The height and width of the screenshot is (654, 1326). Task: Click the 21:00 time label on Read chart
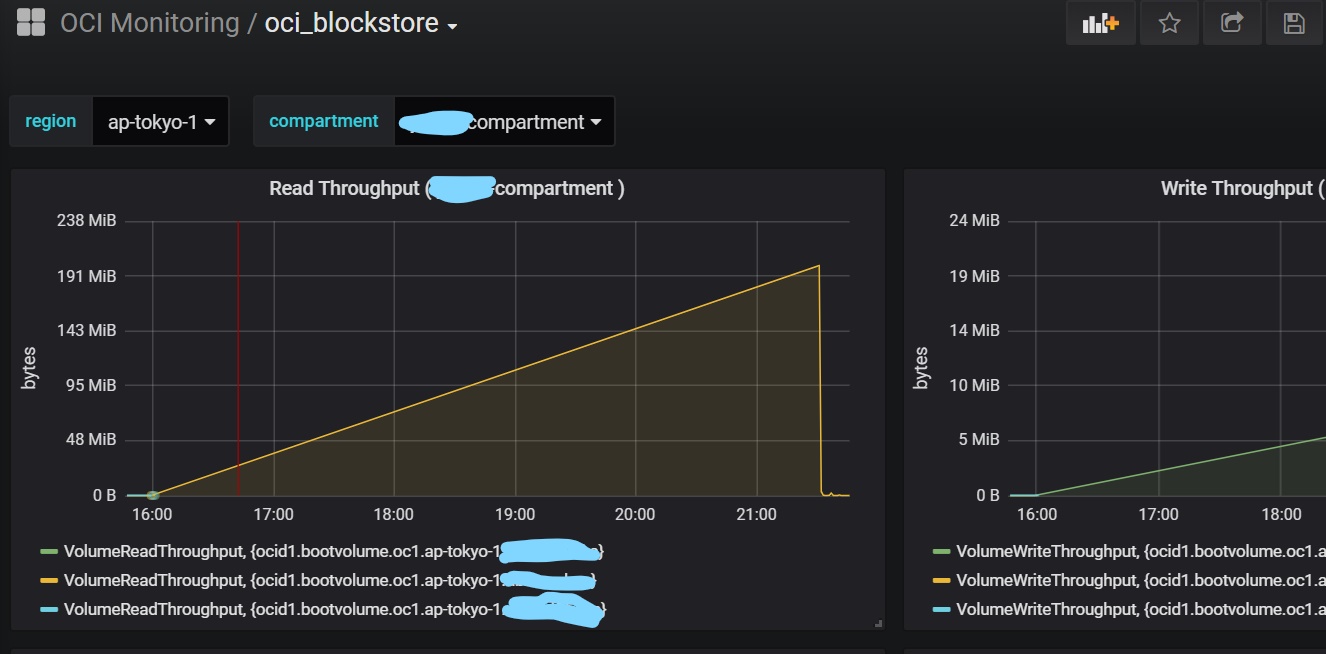tap(756, 514)
